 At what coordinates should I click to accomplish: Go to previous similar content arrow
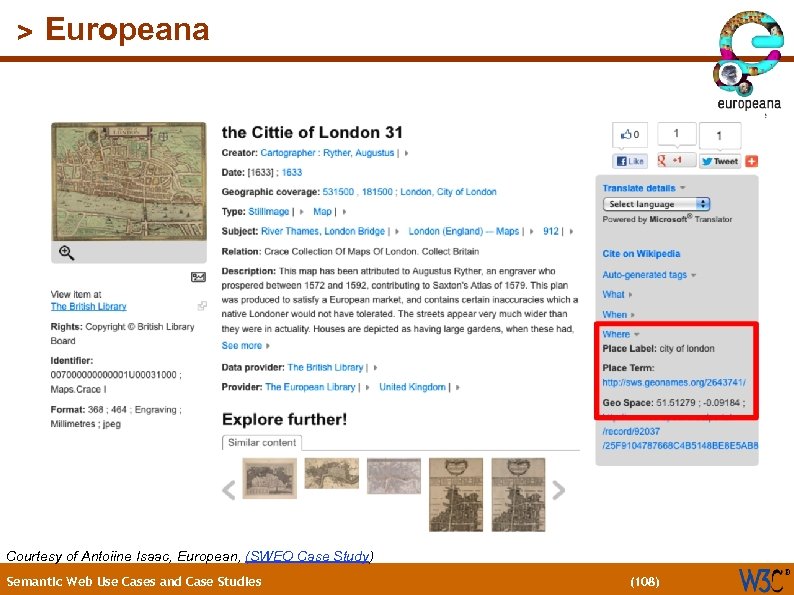tap(229, 490)
